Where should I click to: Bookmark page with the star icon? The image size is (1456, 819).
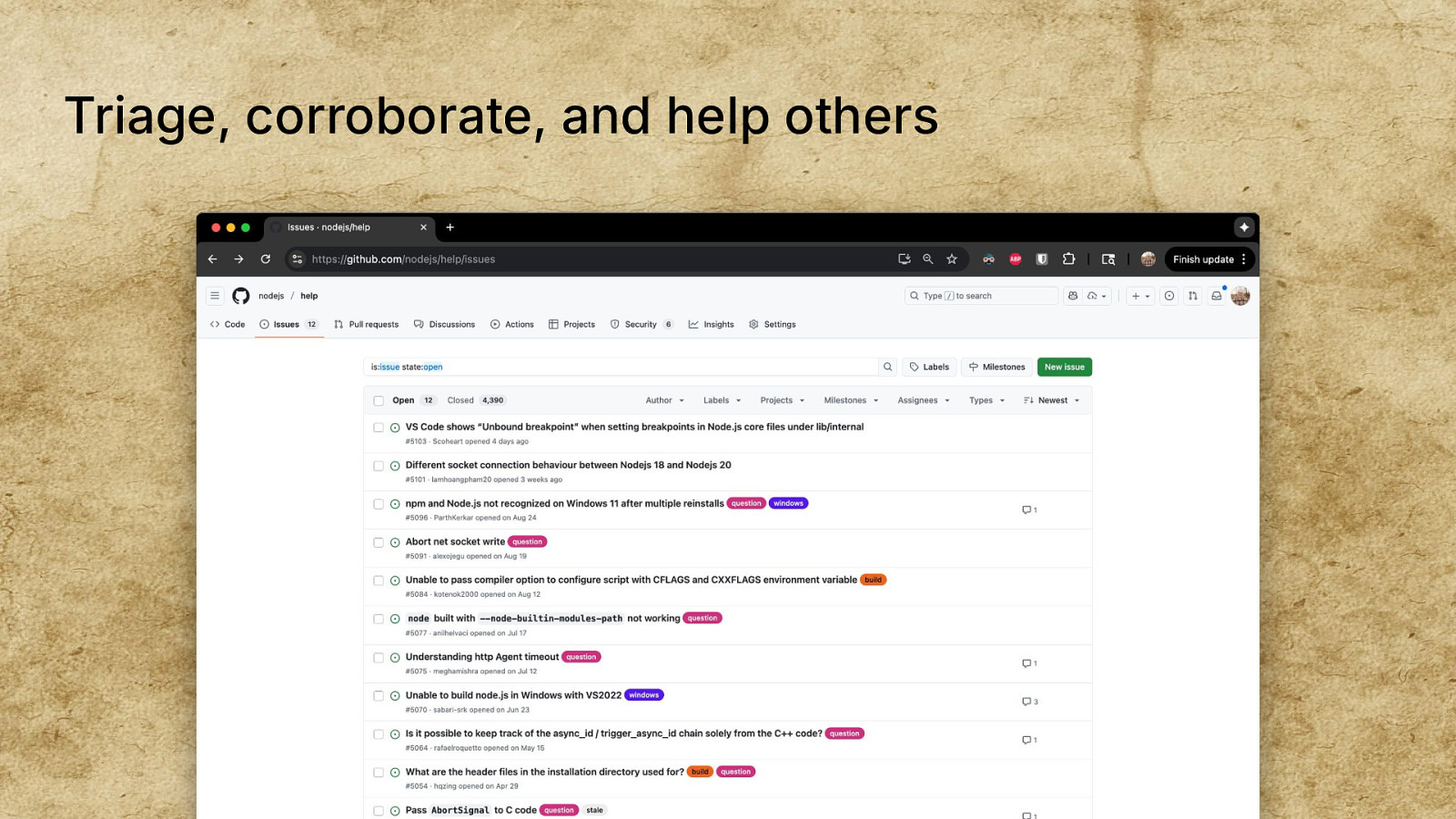click(952, 259)
